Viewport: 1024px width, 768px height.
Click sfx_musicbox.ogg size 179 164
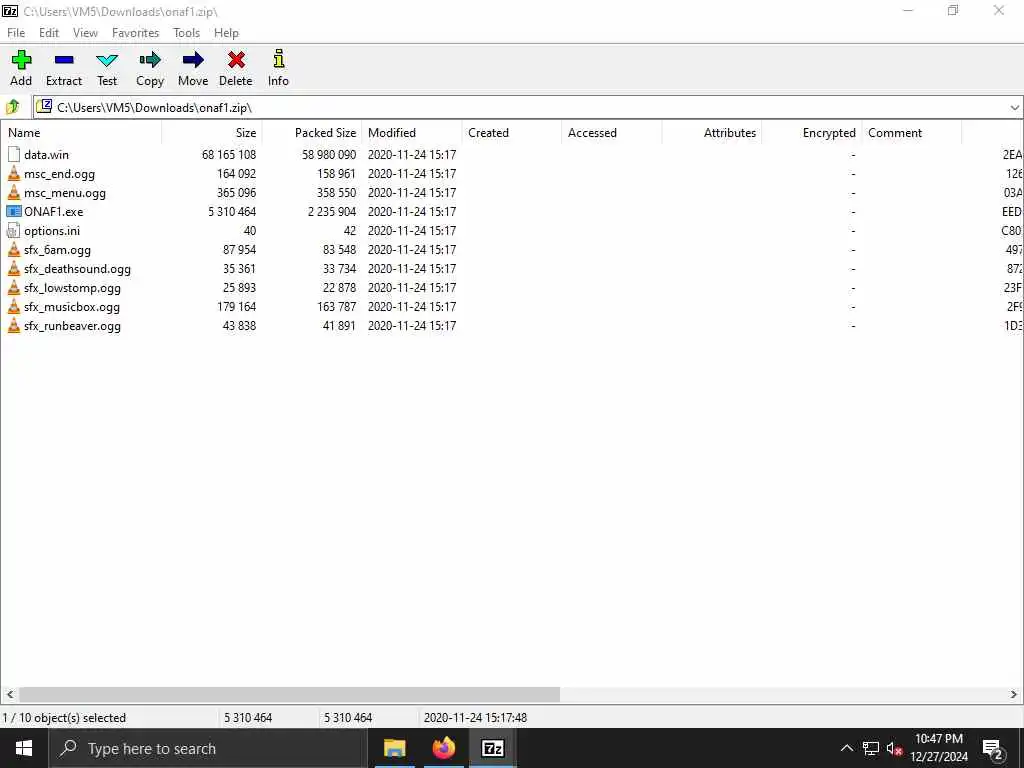(236, 306)
